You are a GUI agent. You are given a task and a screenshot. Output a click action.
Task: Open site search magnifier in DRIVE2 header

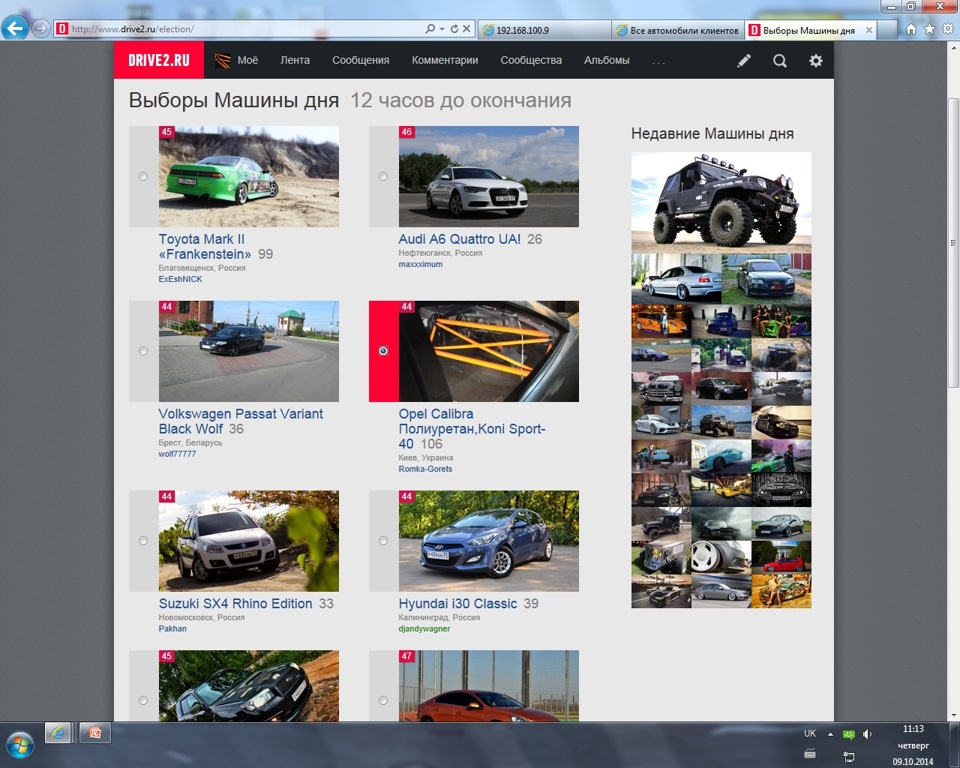pyautogui.click(x=779, y=61)
